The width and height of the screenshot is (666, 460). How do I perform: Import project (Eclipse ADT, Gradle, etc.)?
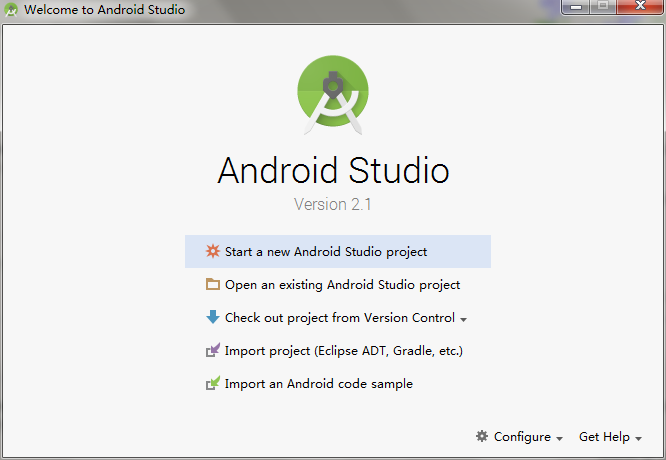coord(338,350)
